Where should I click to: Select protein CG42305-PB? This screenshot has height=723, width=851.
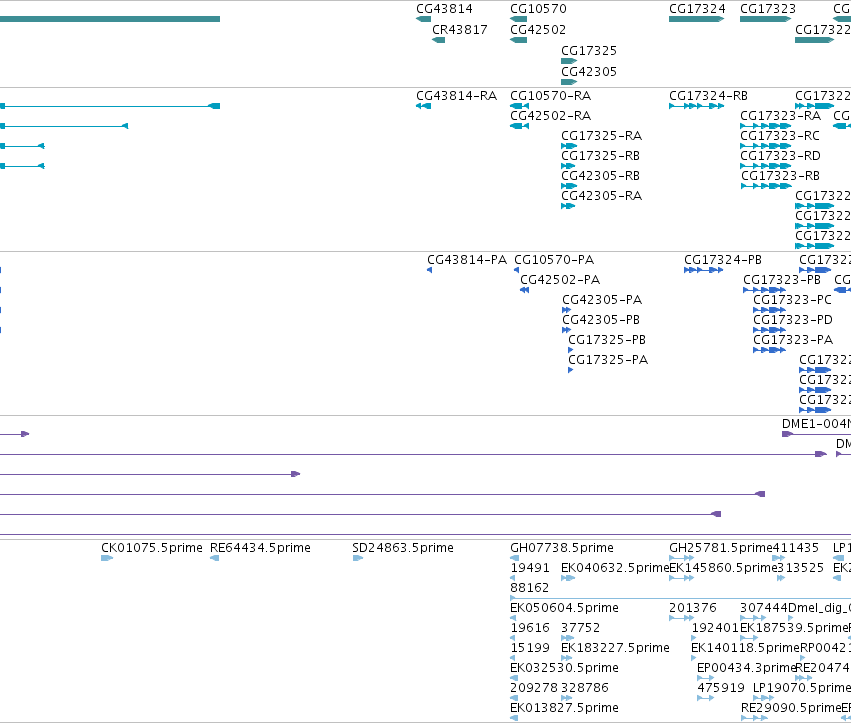click(x=601, y=320)
